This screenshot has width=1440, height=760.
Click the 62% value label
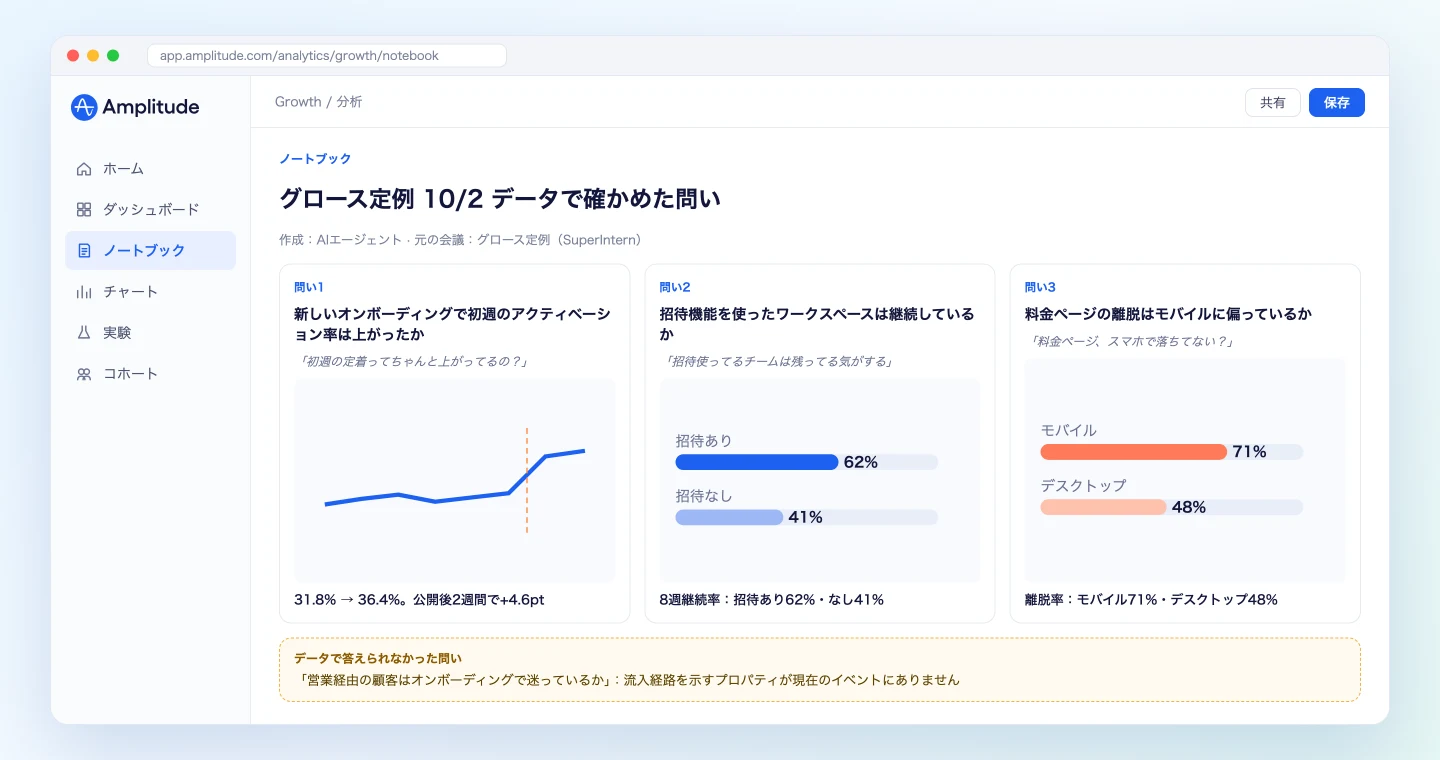[861, 462]
